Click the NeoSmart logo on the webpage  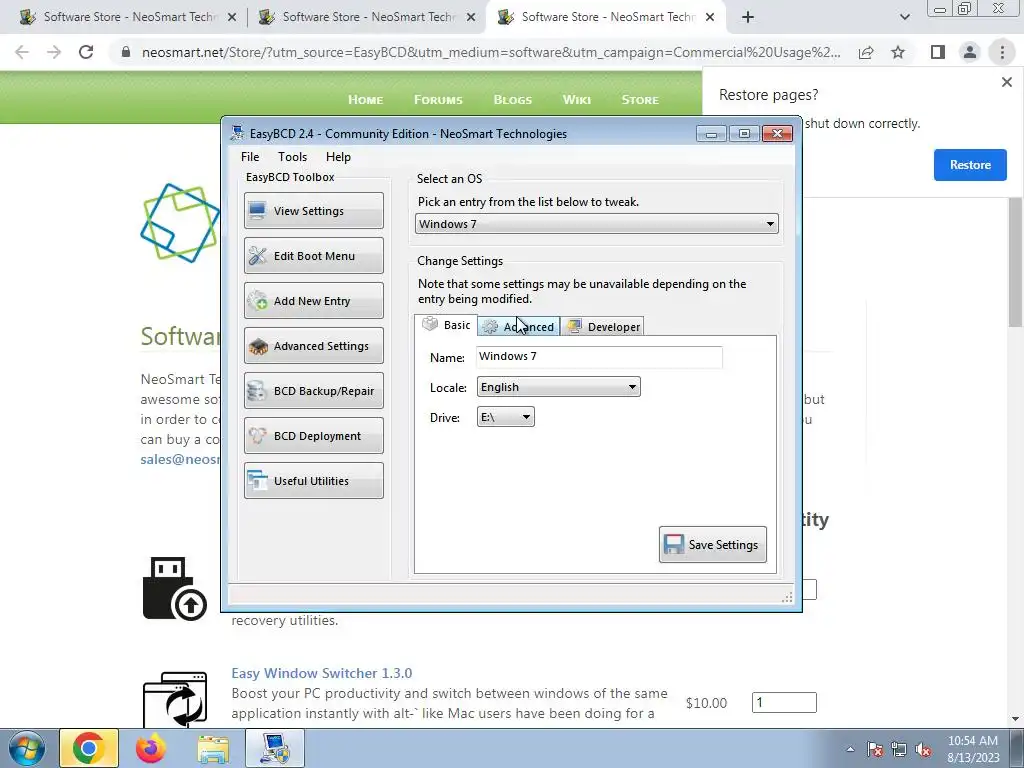point(180,223)
